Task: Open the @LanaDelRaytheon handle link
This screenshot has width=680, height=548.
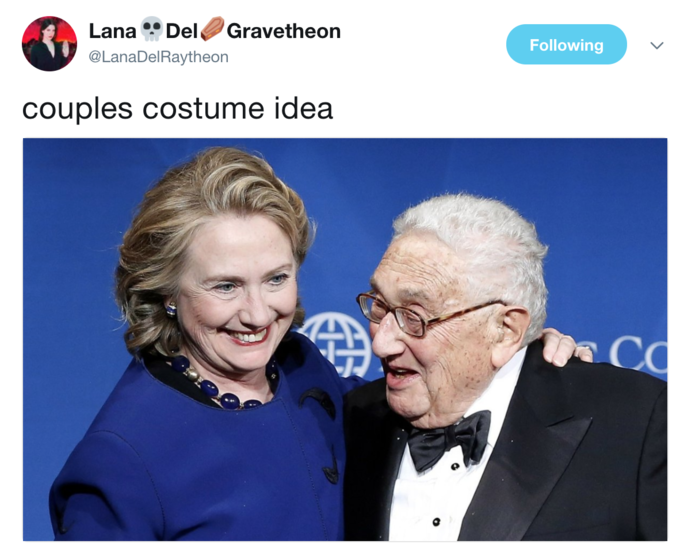Action: pyautogui.click(x=158, y=57)
